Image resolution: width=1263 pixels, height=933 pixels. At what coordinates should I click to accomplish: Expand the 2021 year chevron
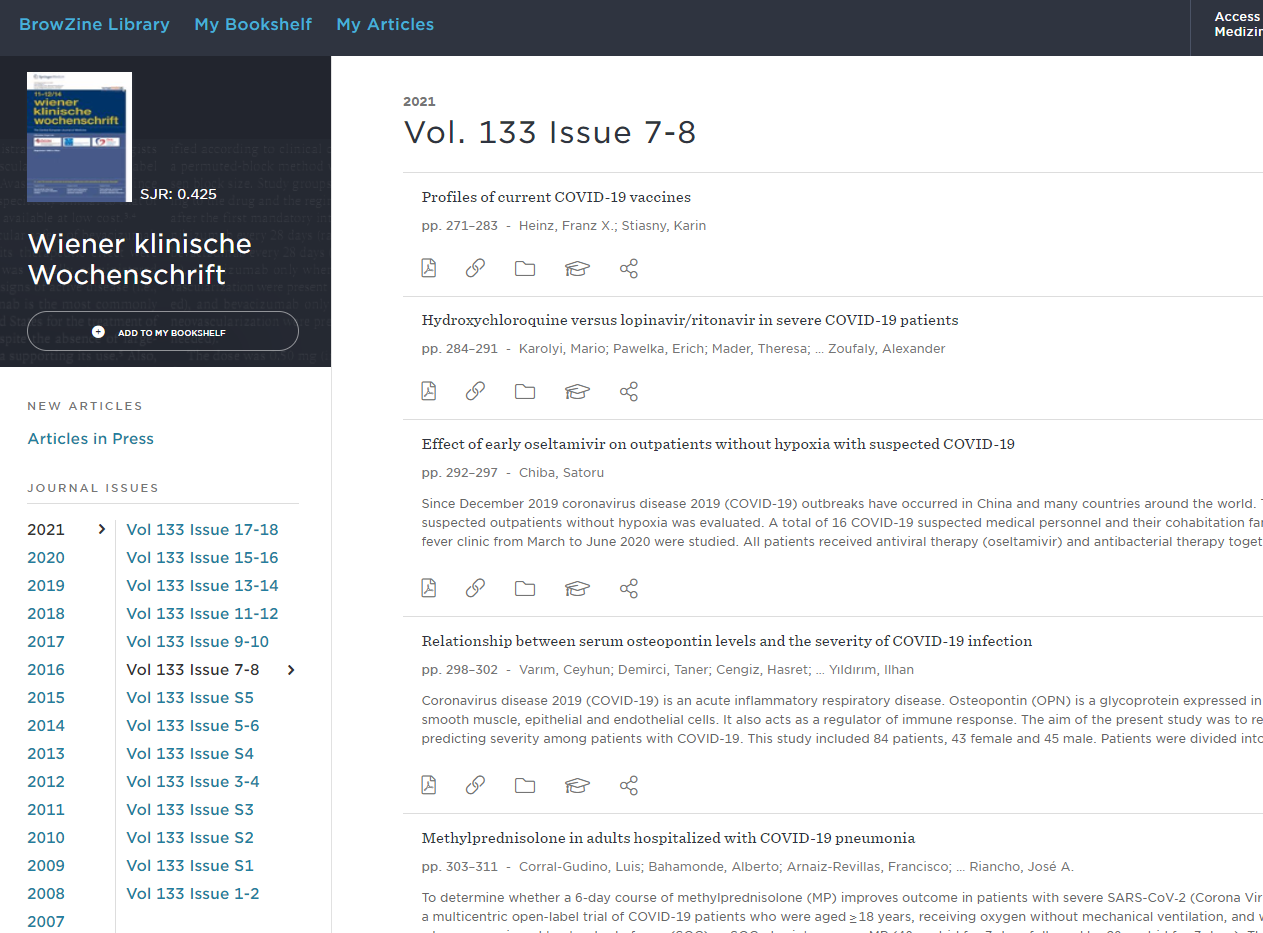coord(101,529)
